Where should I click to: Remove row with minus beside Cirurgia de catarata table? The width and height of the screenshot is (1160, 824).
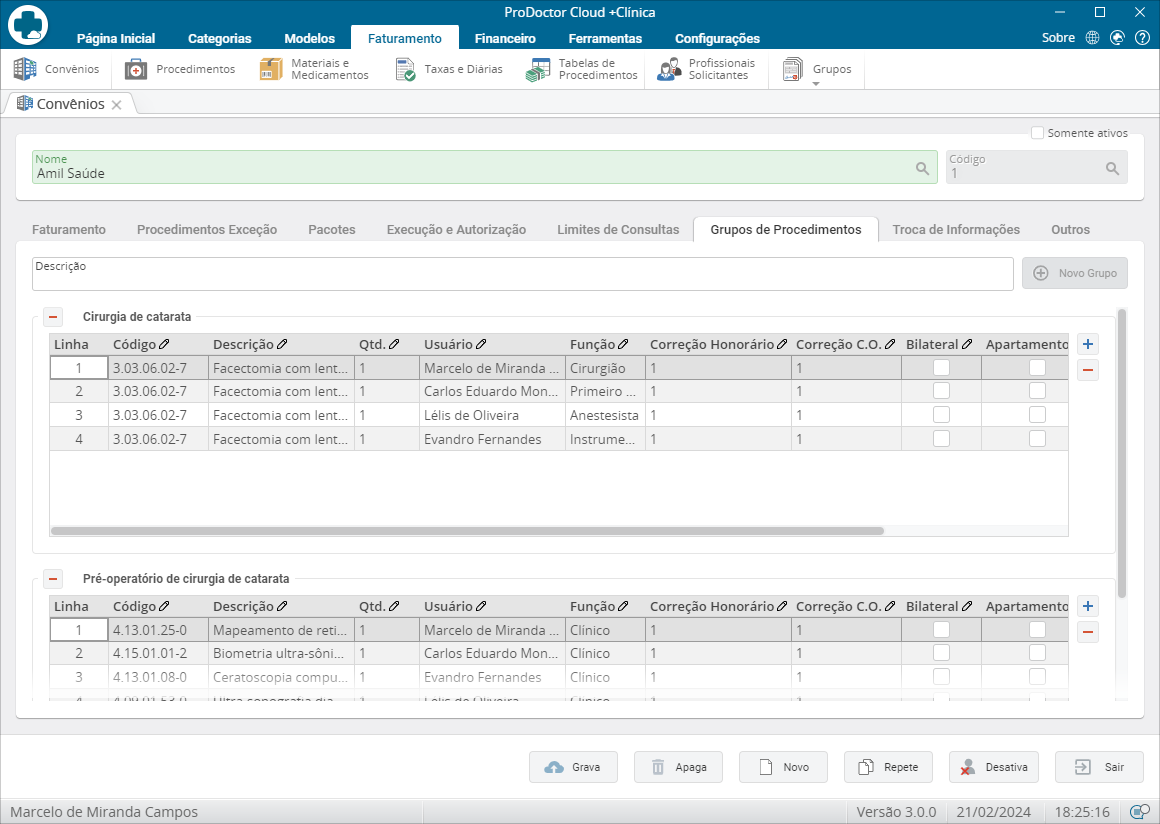pyautogui.click(x=1088, y=370)
